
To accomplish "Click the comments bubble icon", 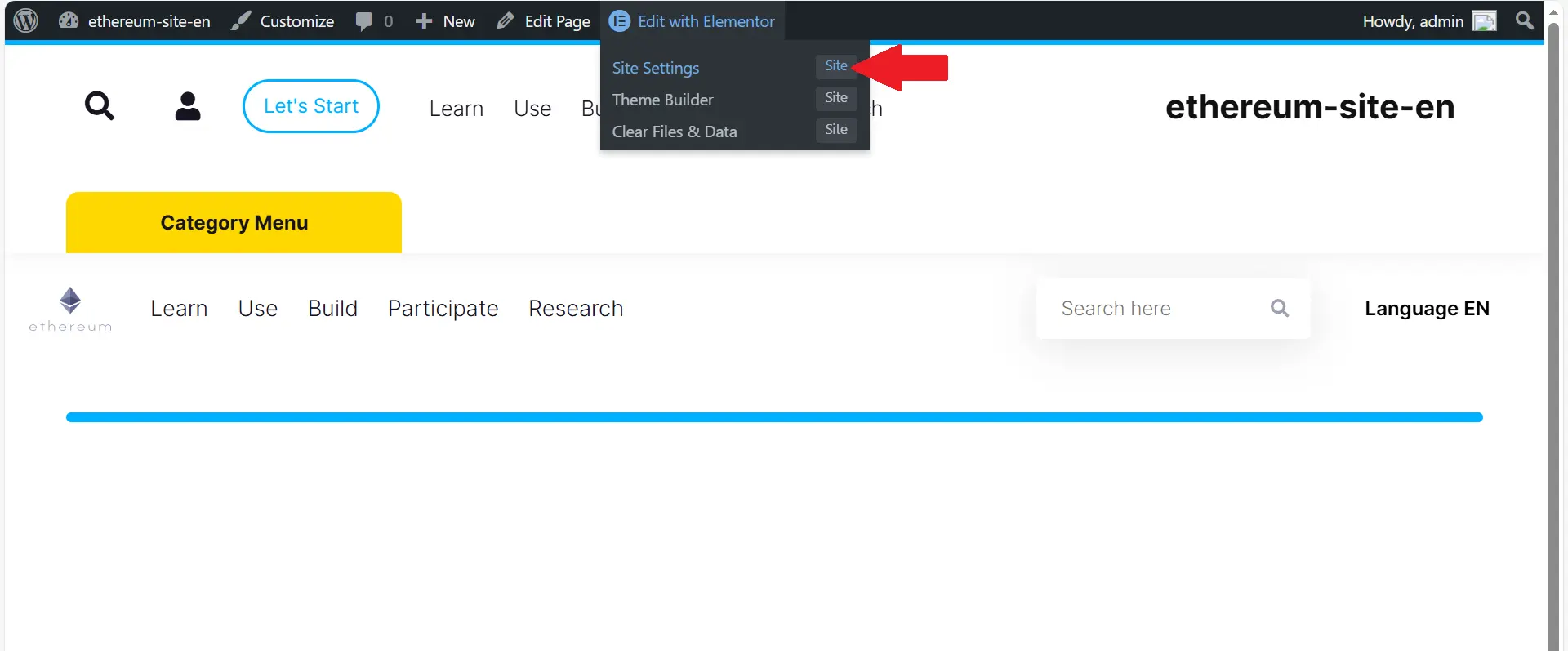I will click(364, 21).
